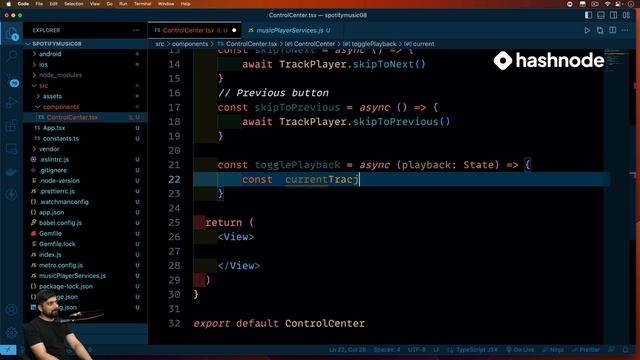640x360 pixels.
Task: Click line number 25 in gutter
Action: tap(174, 222)
